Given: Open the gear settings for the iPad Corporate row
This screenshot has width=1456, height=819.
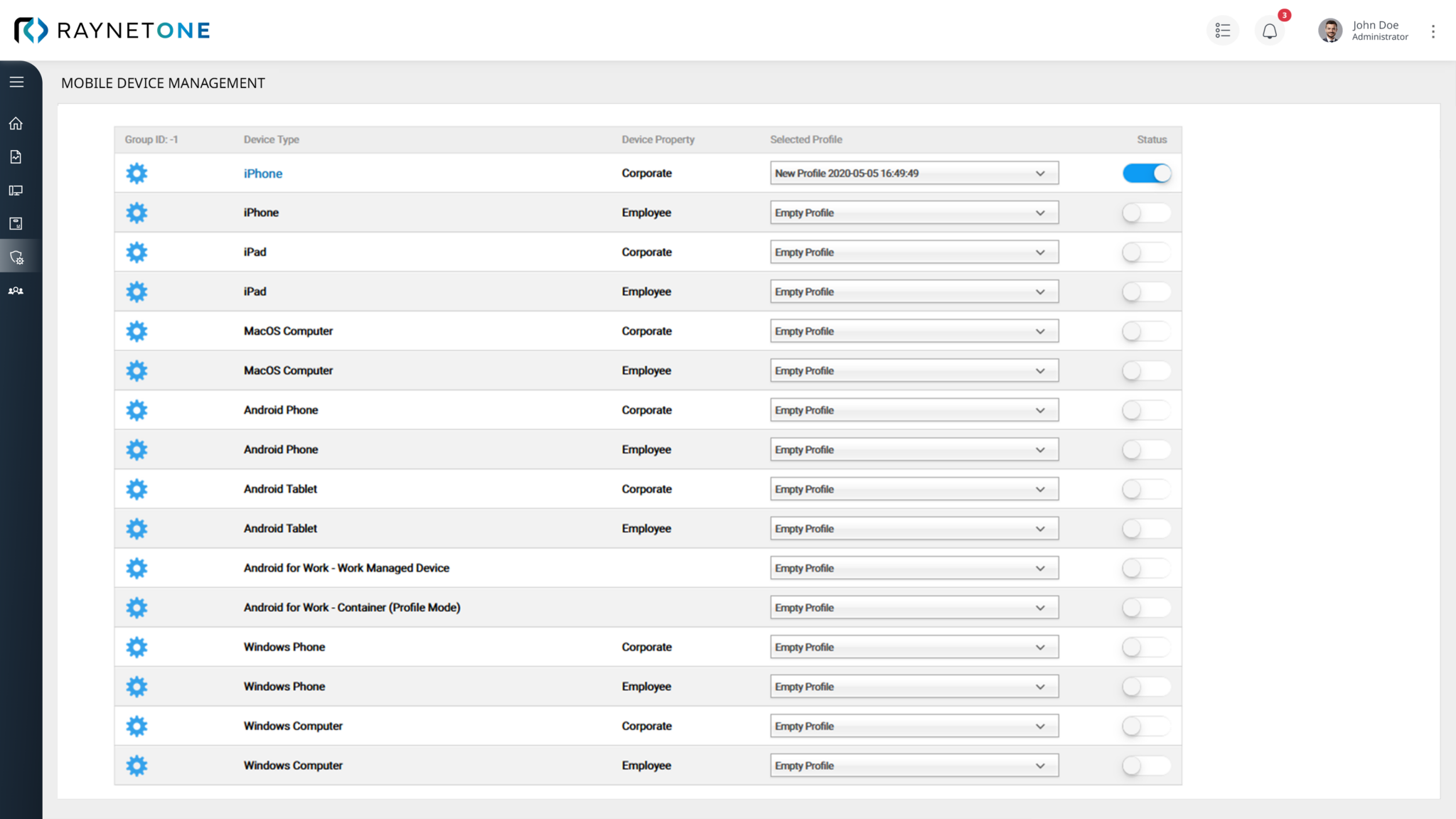Looking at the screenshot, I should coord(136,252).
